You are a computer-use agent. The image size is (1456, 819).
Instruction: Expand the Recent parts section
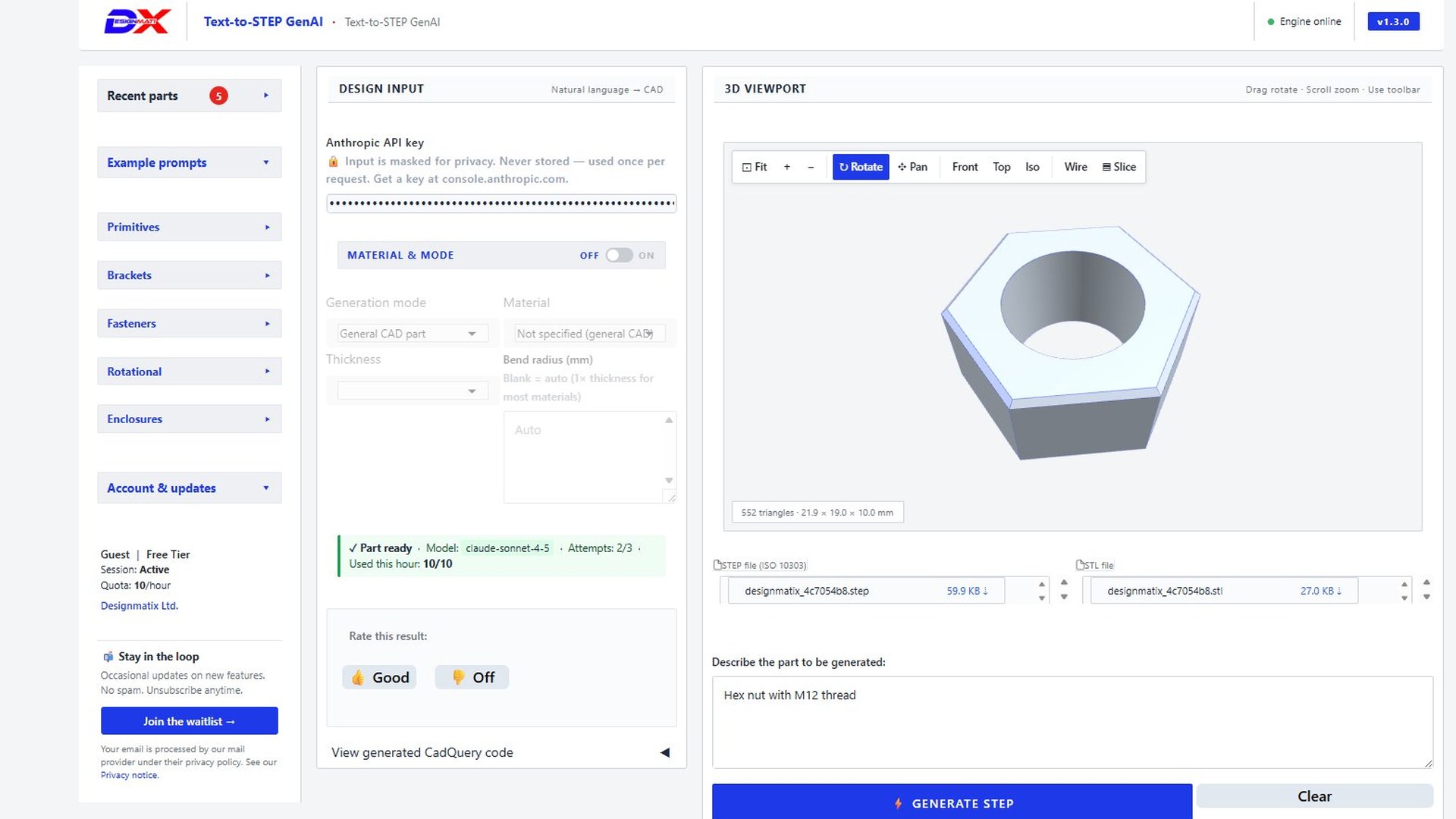point(190,96)
